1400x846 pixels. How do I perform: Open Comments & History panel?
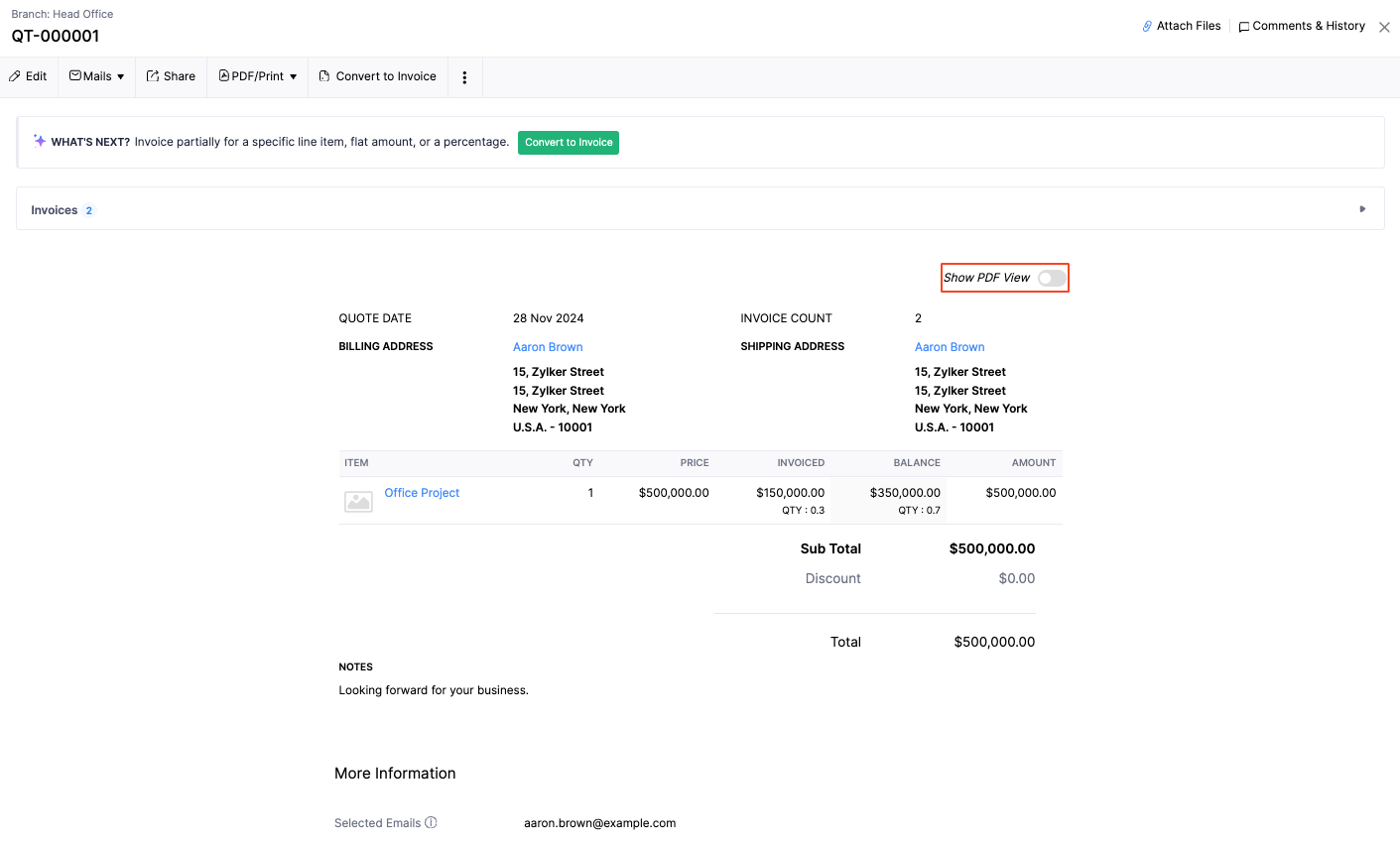point(1302,26)
